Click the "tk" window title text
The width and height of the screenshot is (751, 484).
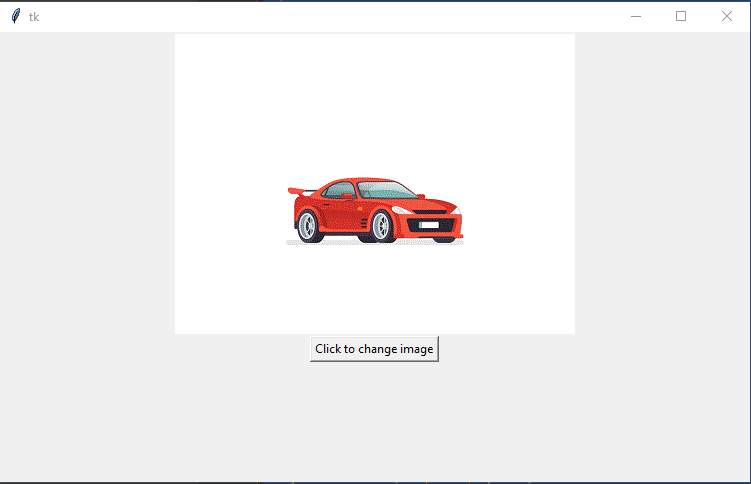34,16
